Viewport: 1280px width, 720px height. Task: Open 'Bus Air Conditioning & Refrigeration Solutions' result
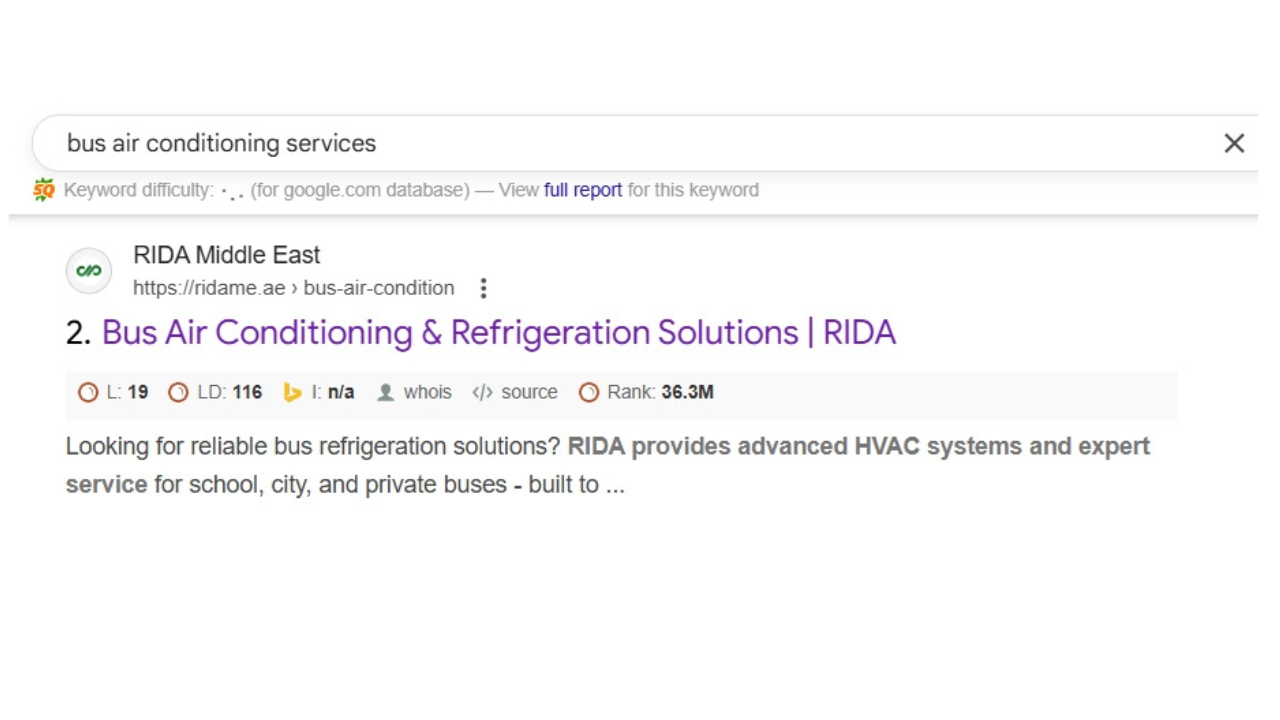tap(499, 332)
